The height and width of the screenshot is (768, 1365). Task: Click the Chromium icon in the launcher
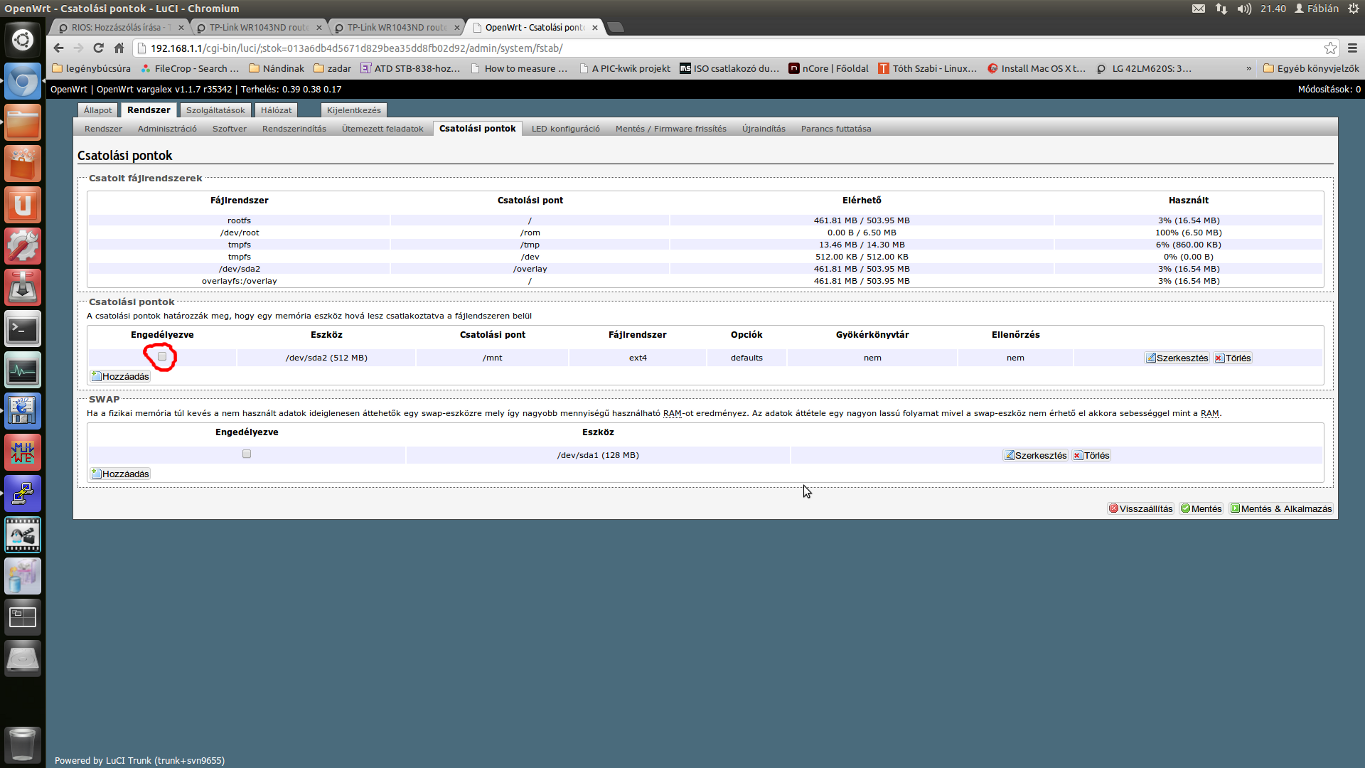[22, 81]
